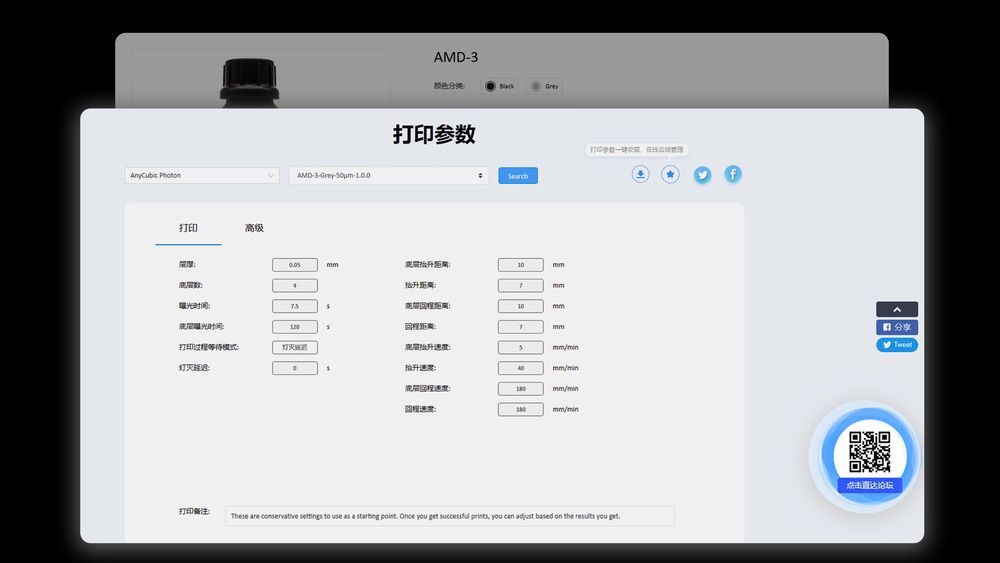Click the Tweet side button

coord(897,345)
